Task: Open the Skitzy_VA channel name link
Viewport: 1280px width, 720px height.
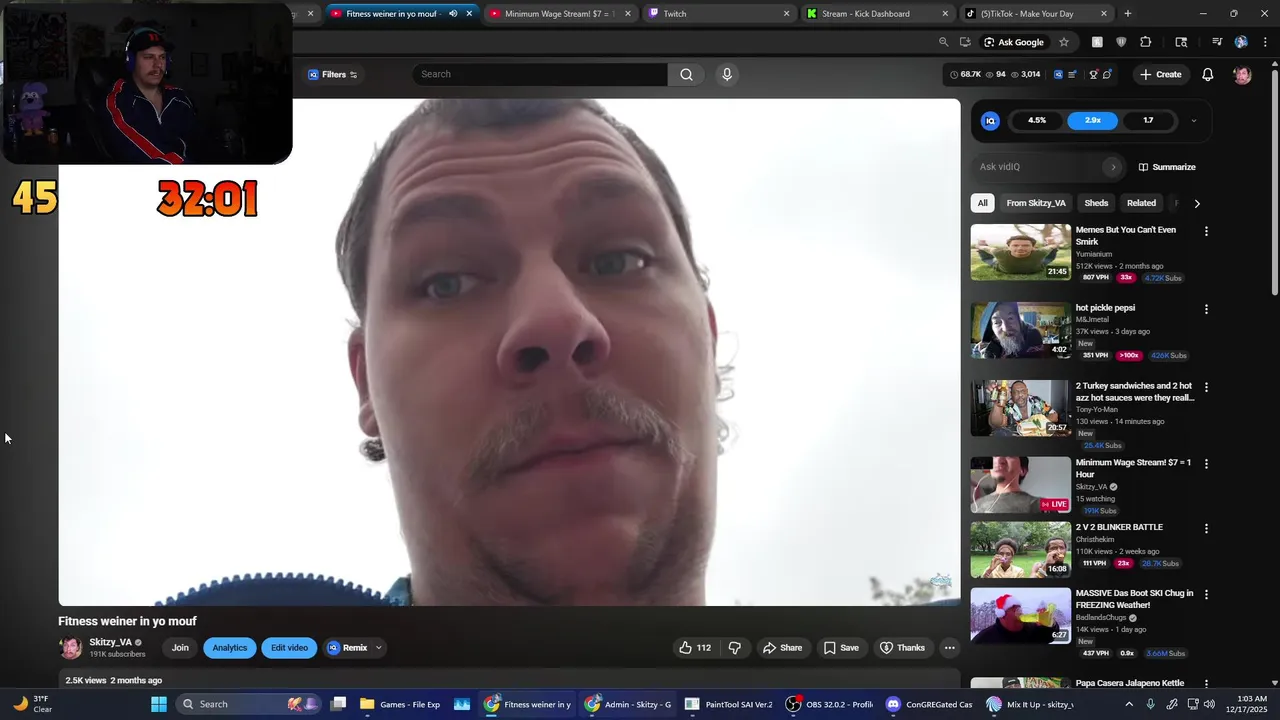Action: 110,642
